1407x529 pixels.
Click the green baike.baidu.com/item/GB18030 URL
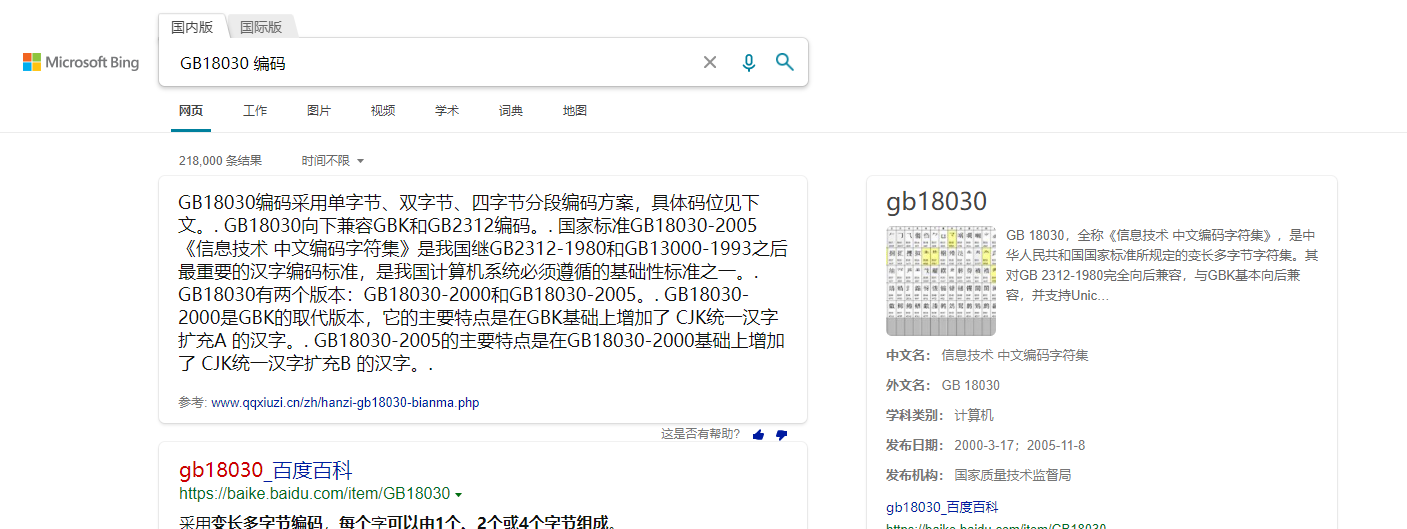tap(315, 494)
